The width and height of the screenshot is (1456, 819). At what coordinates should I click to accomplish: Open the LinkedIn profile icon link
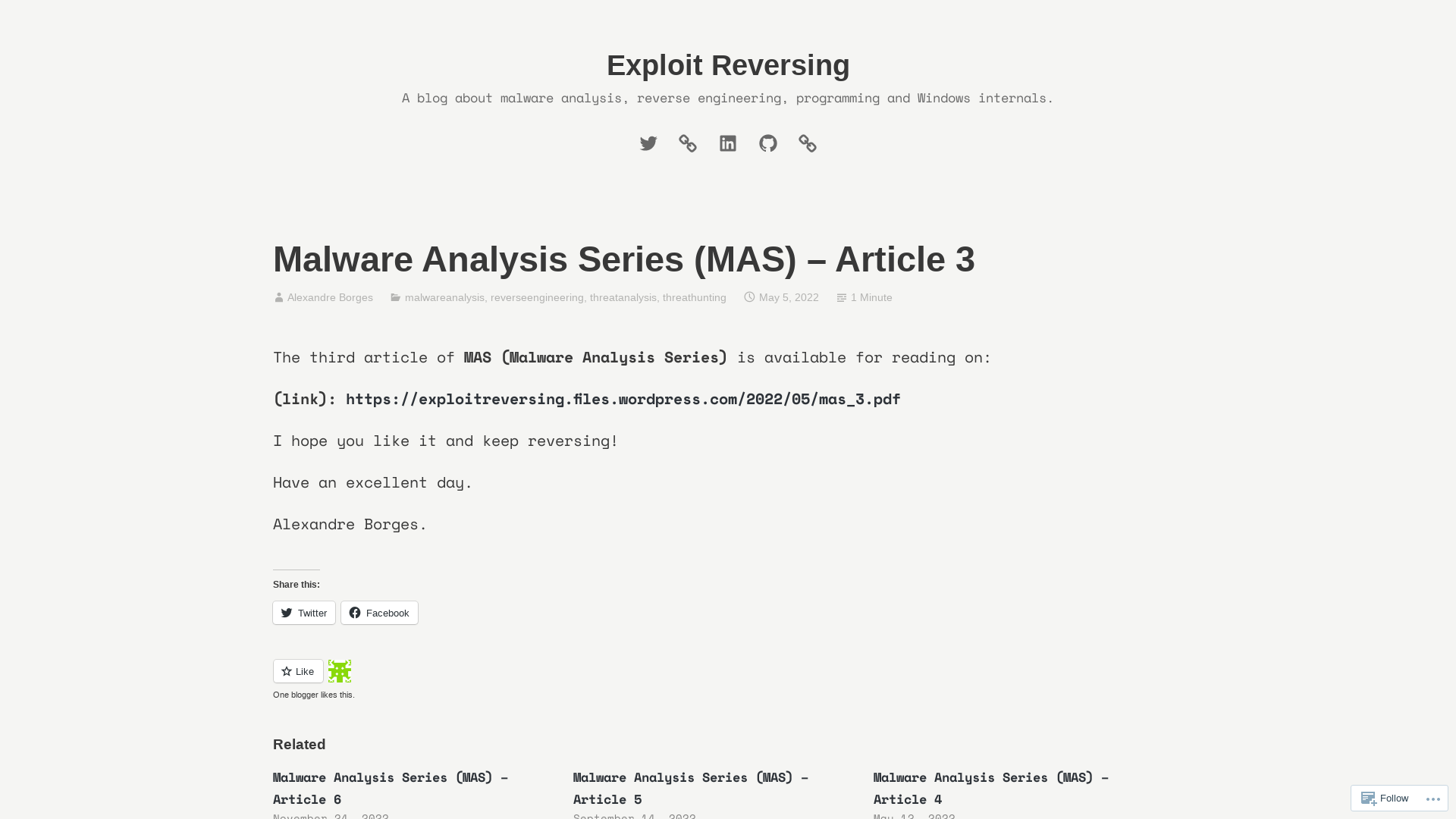[x=728, y=143]
